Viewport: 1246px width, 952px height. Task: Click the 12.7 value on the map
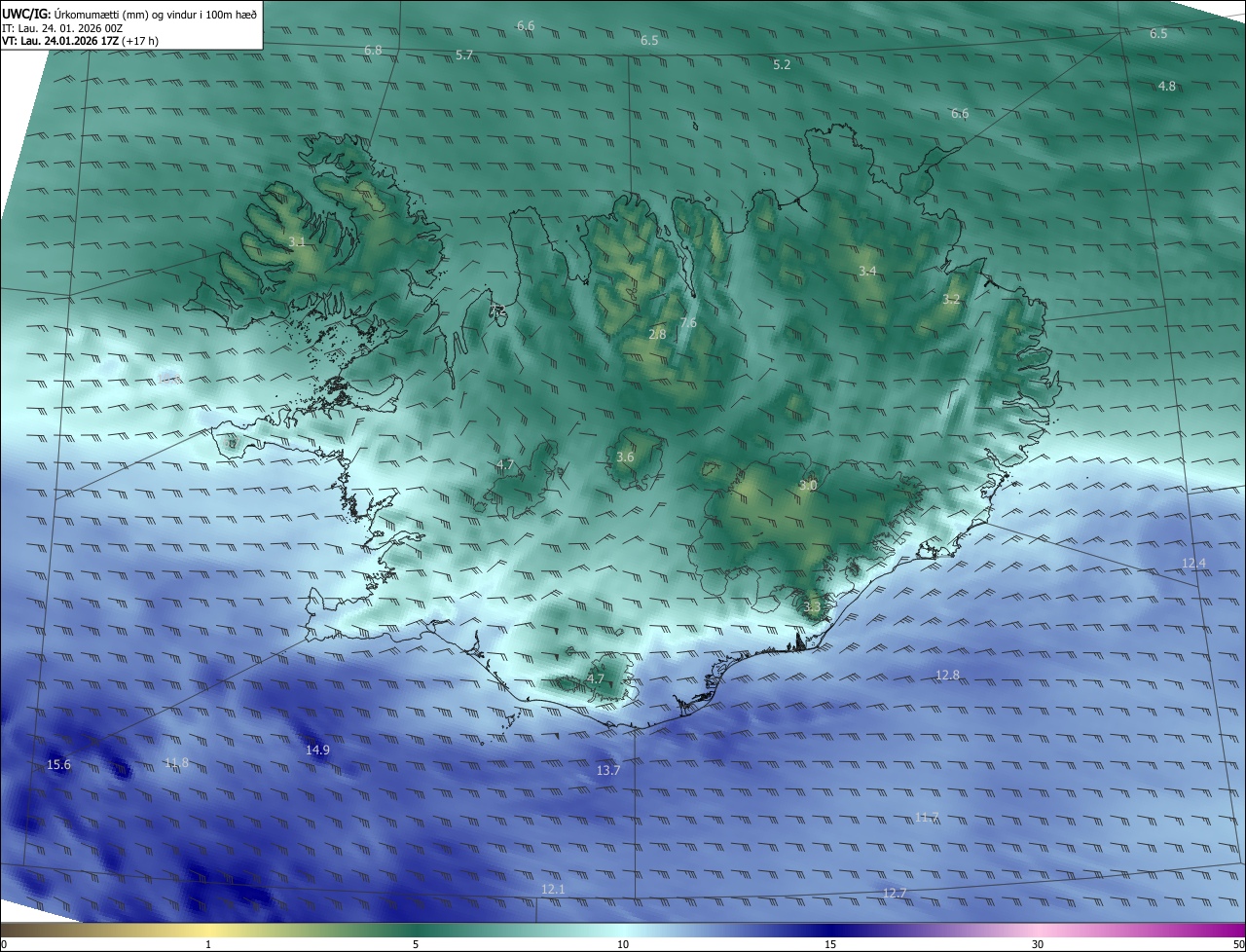[x=895, y=894]
